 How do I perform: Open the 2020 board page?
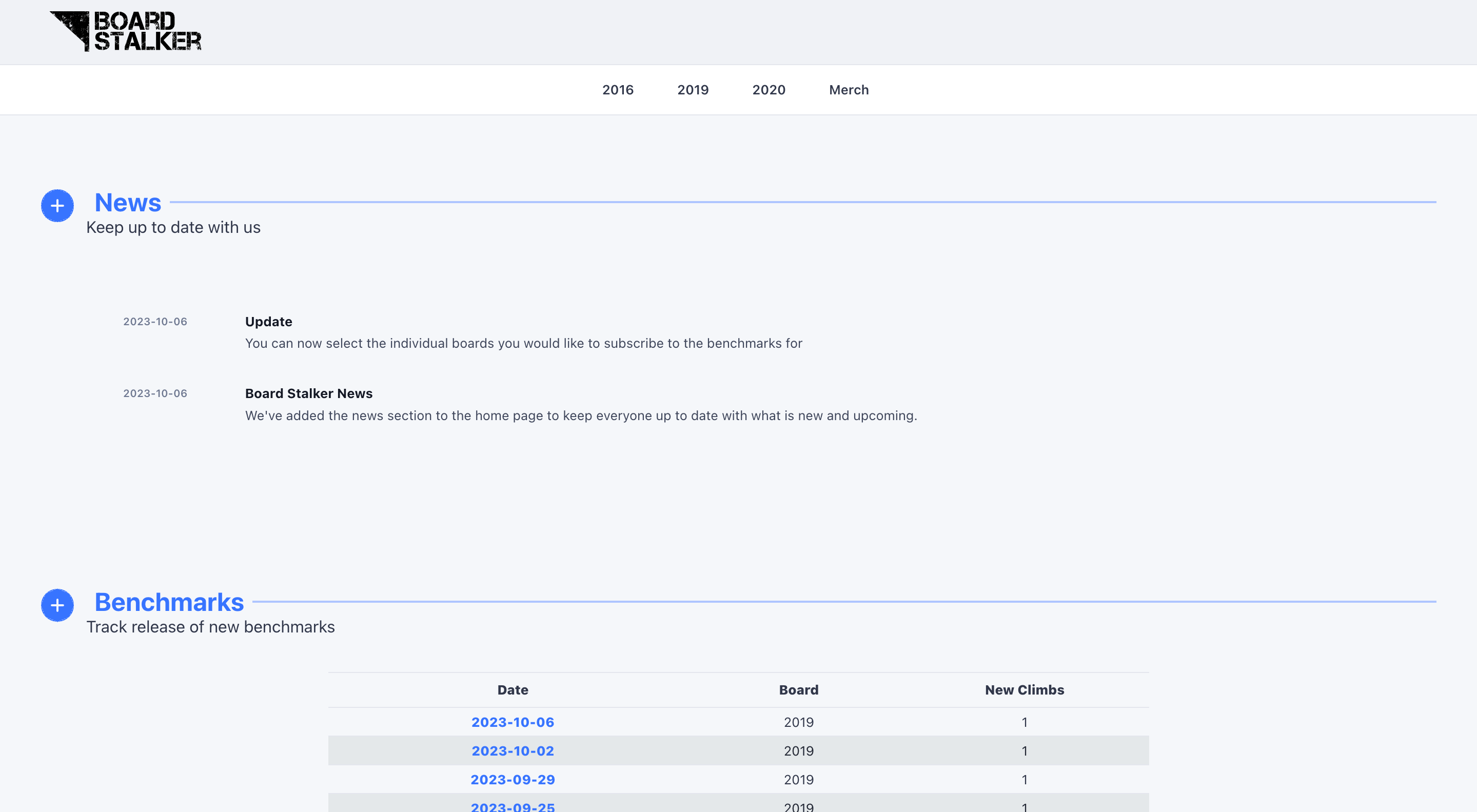769,89
